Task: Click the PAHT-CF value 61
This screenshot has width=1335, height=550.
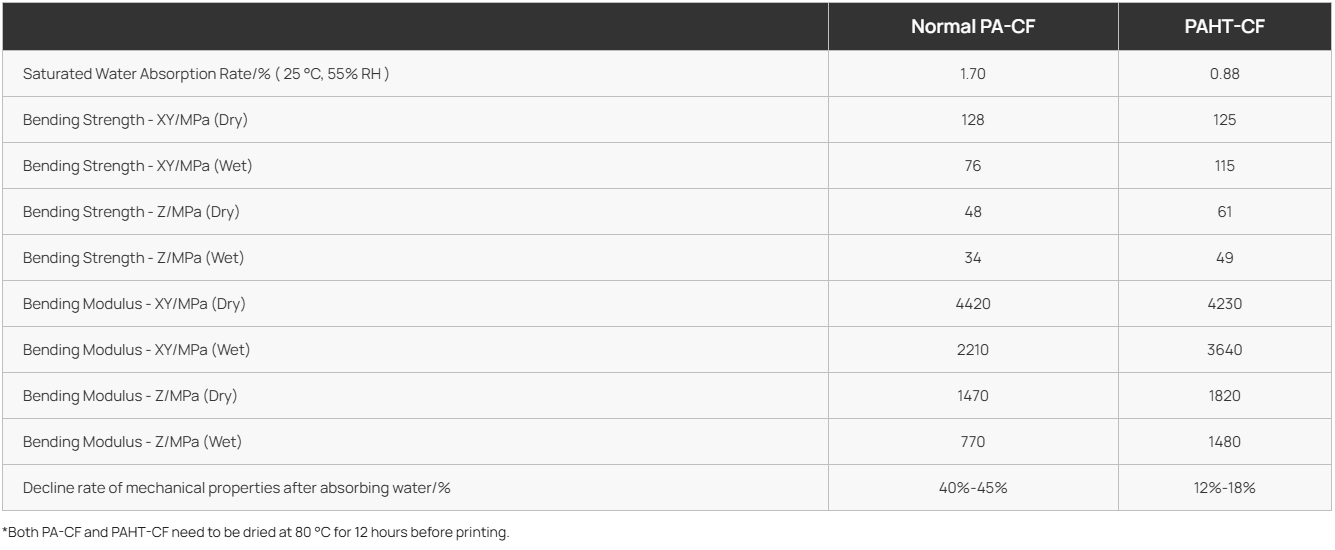Action: (1224, 212)
